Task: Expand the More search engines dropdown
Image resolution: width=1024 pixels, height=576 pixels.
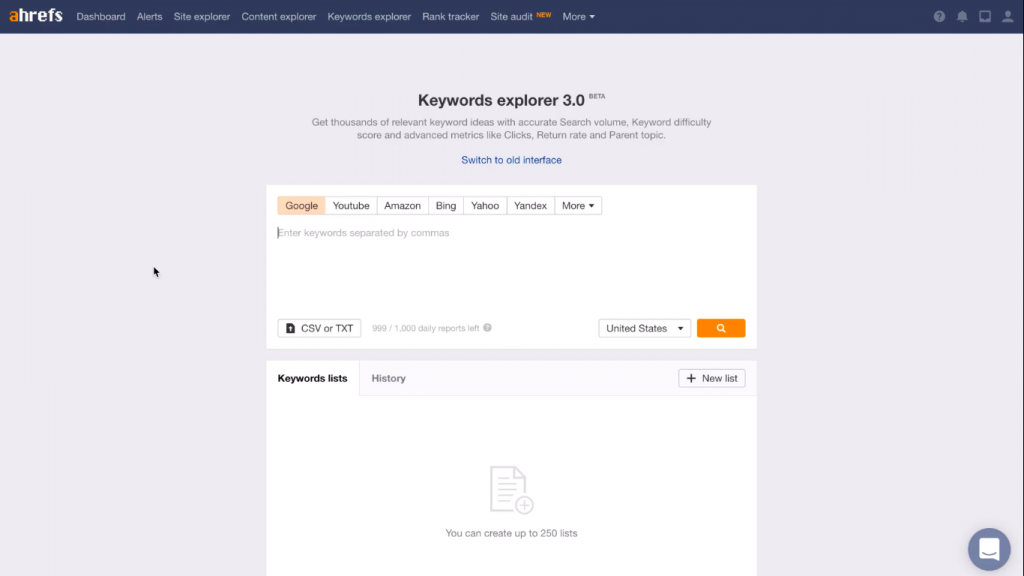Action: pyautogui.click(x=578, y=205)
